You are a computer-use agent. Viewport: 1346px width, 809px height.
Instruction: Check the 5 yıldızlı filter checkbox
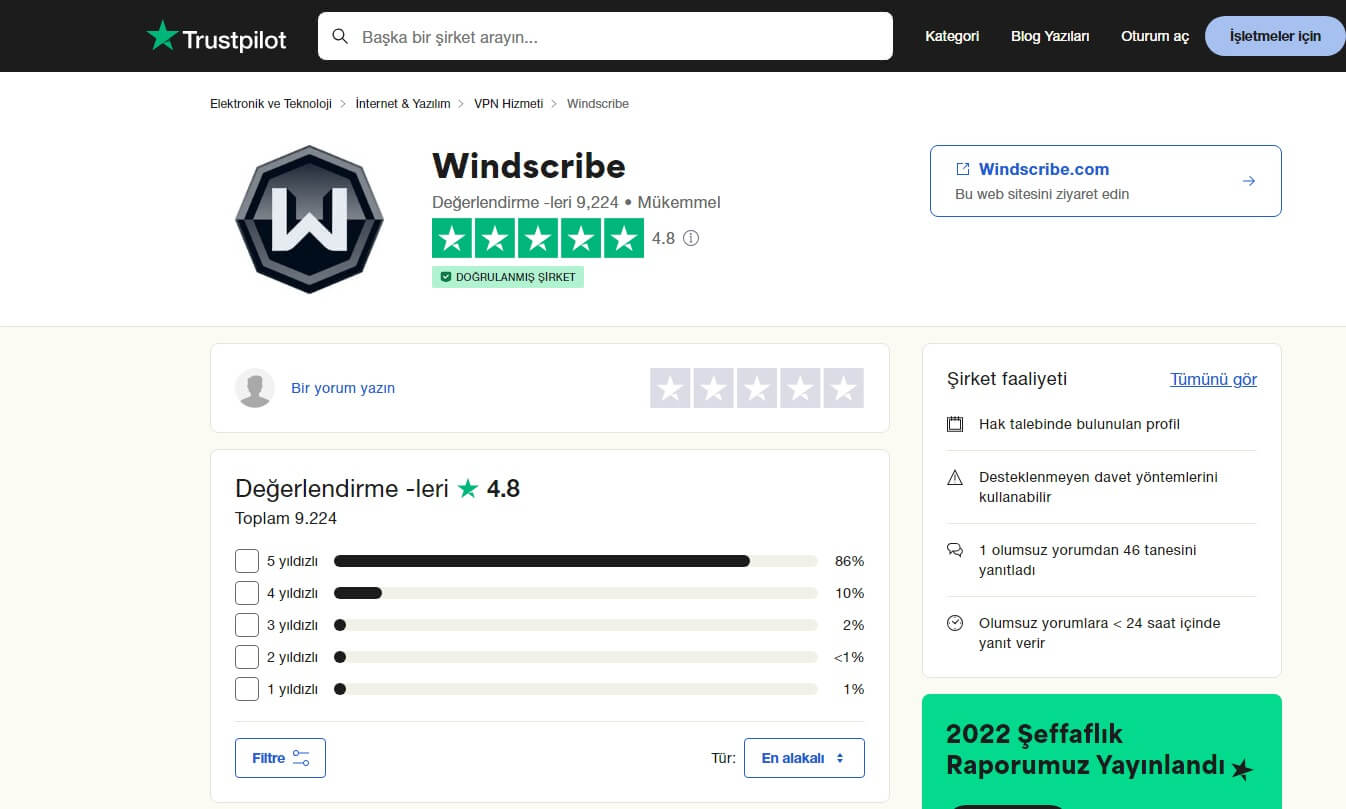click(247, 561)
